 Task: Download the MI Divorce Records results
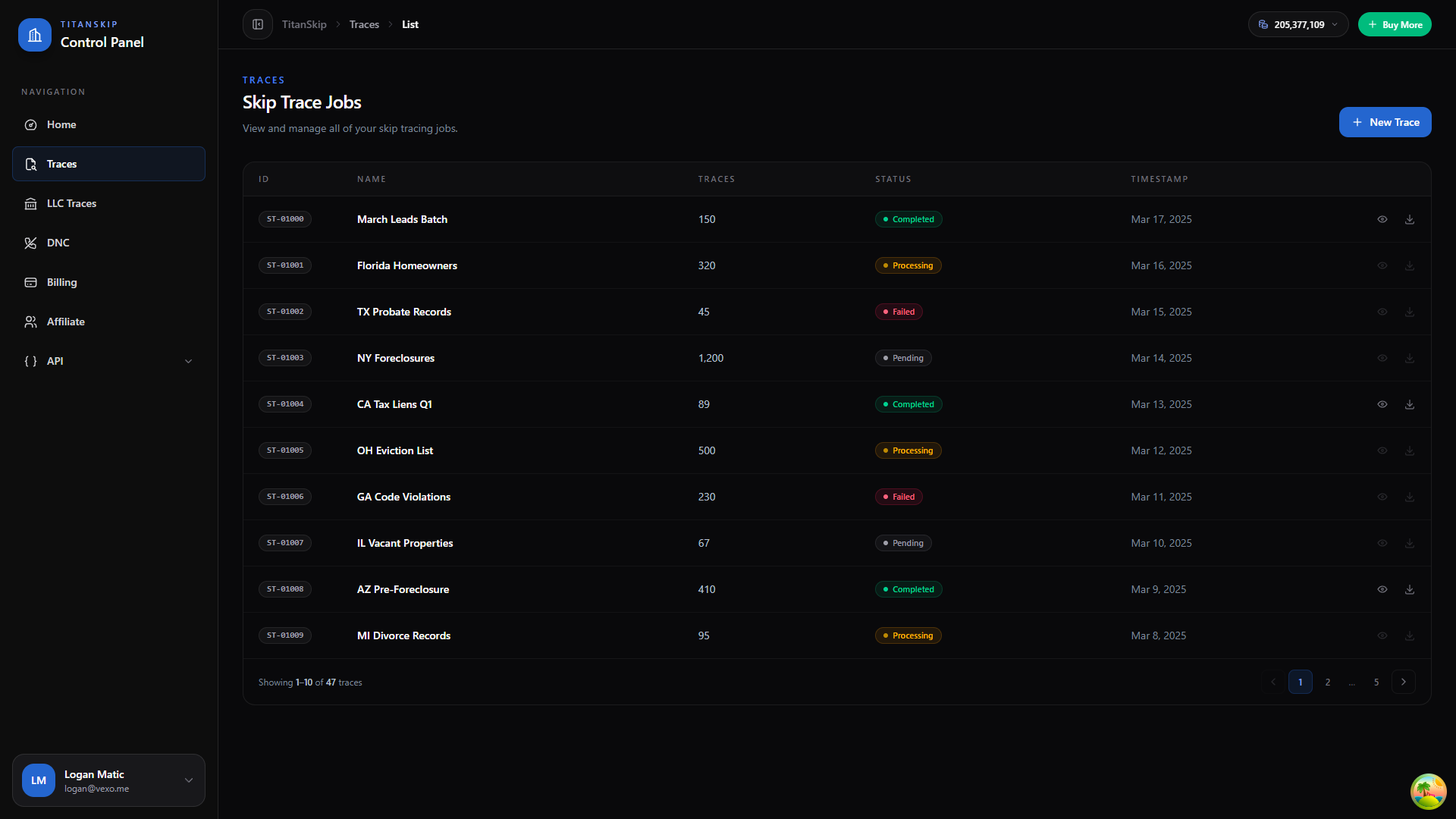pyautogui.click(x=1410, y=635)
